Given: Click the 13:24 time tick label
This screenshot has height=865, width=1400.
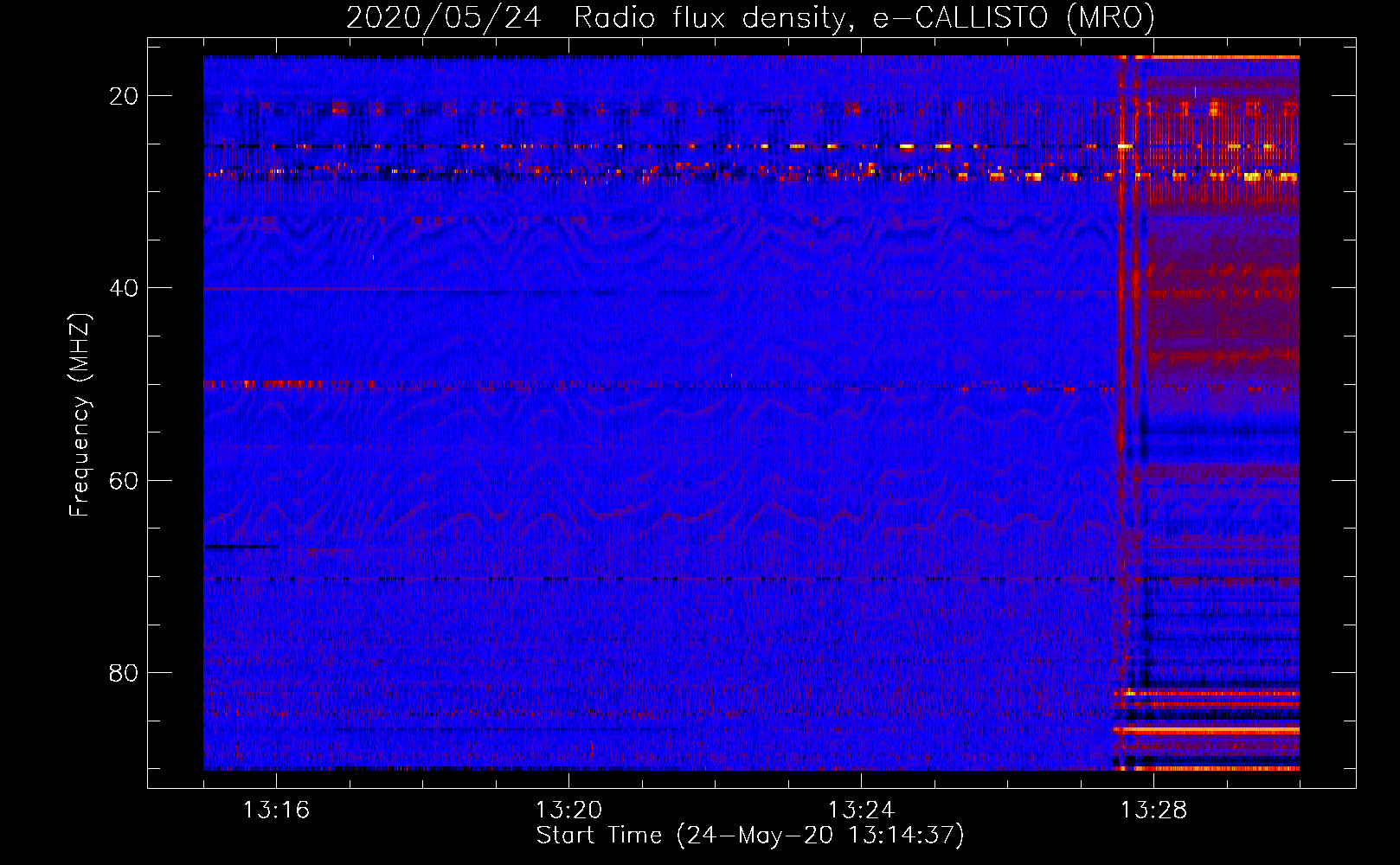Looking at the screenshot, I should click(x=861, y=810).
